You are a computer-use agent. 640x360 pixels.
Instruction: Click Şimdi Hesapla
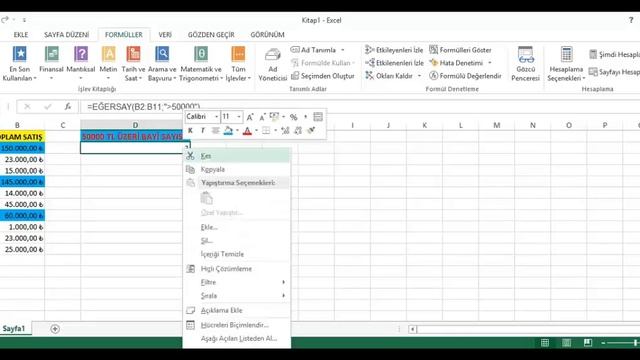[614, 54]
